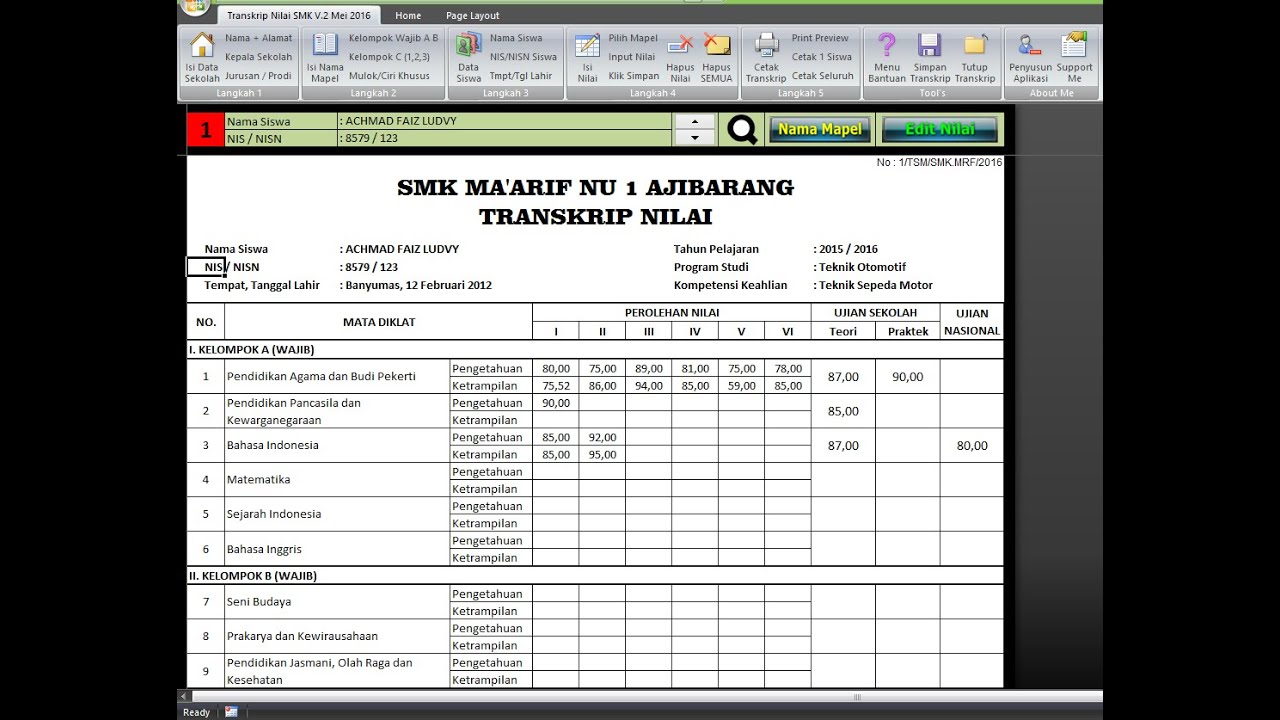Screen dimensions: 1280x720
Task: Choose Kelompok C (1,2,3) command
Action: (x=389, y=57)
